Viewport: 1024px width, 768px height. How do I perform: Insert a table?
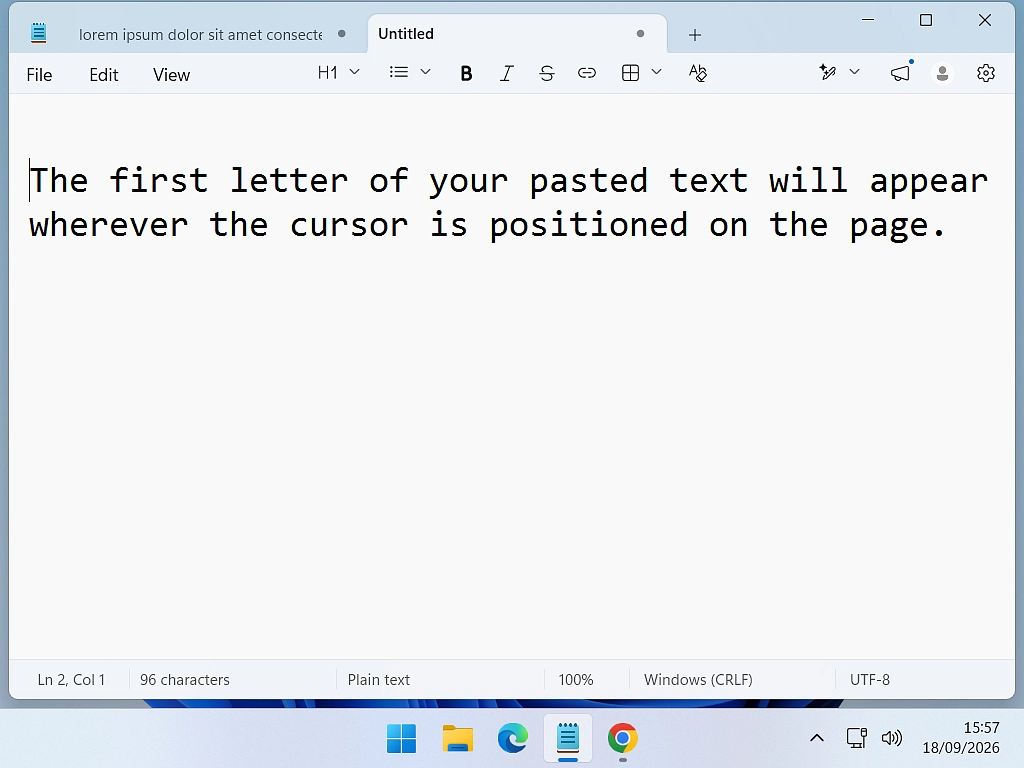click(x=630, y=72)
